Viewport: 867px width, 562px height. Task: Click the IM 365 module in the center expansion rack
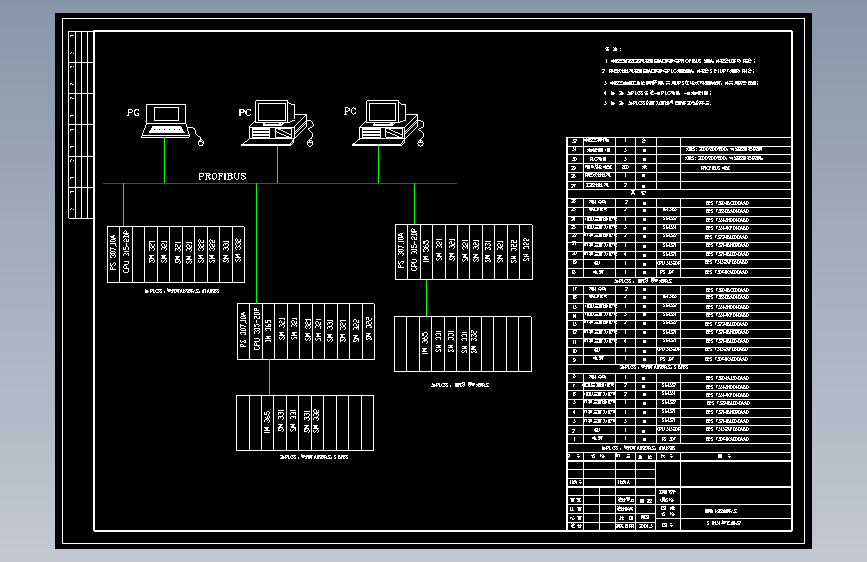pos(267,423)
